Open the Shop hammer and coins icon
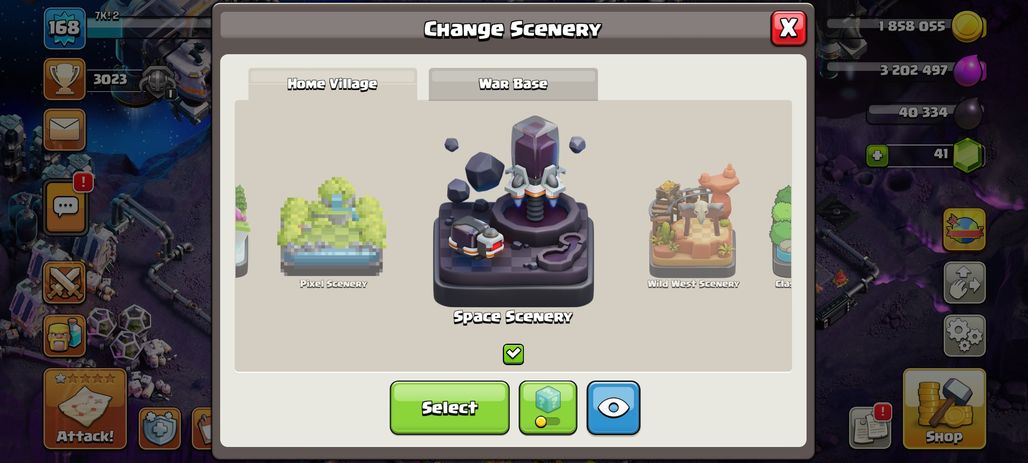 tap(944, 409)
